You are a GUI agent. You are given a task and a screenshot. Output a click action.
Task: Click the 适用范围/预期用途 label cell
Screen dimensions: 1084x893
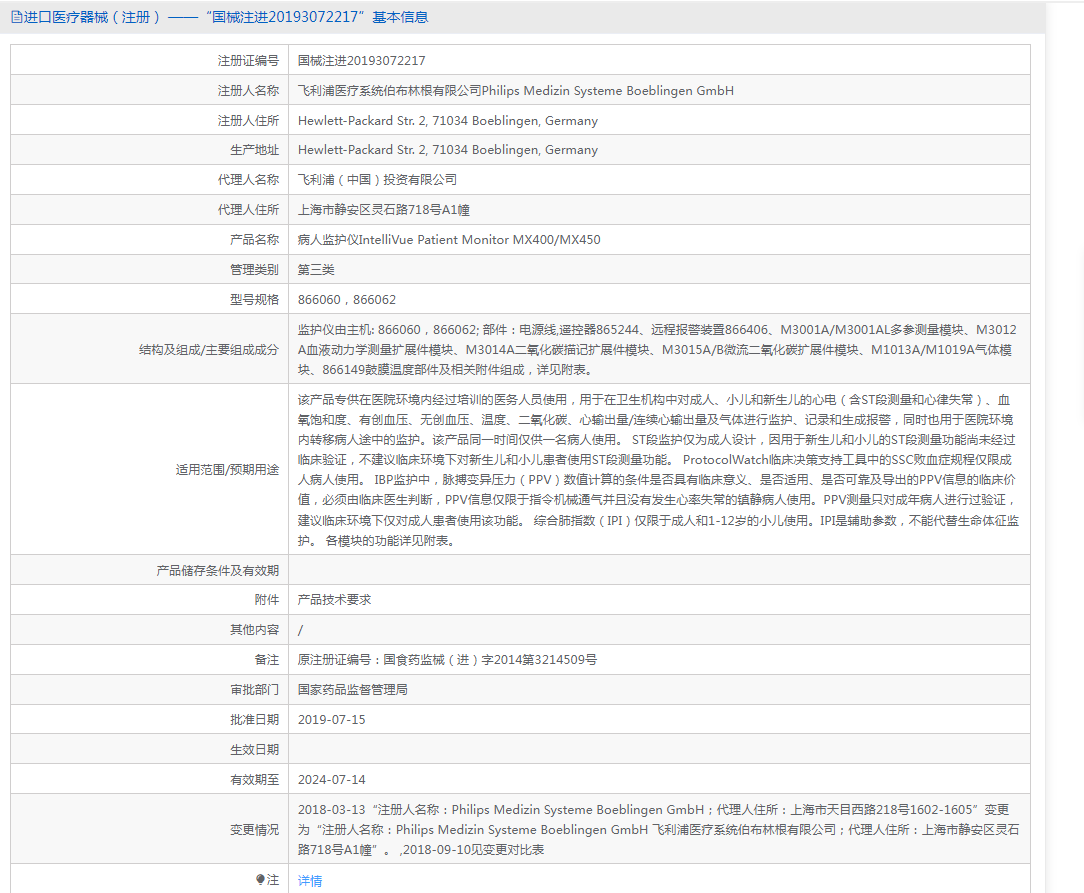click(x=149, y=469)
